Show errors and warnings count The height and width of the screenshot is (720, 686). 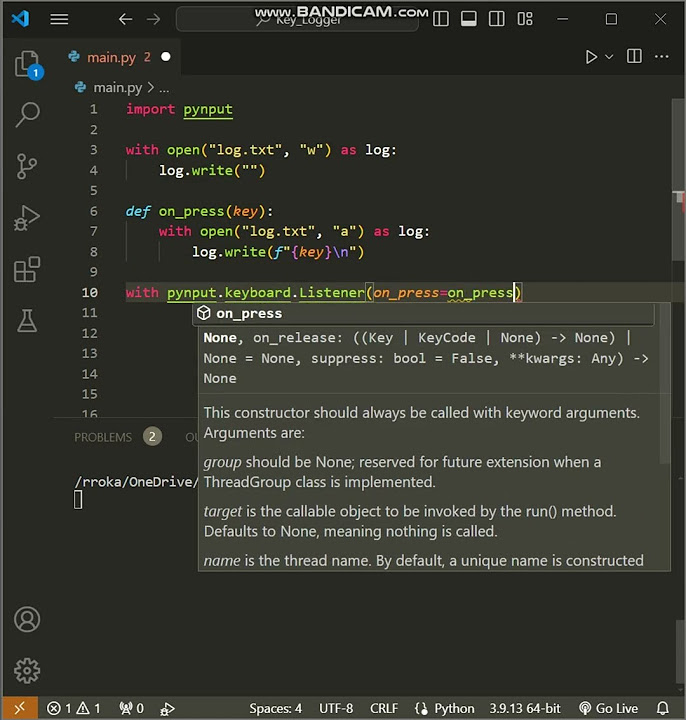tap(73, 709)
